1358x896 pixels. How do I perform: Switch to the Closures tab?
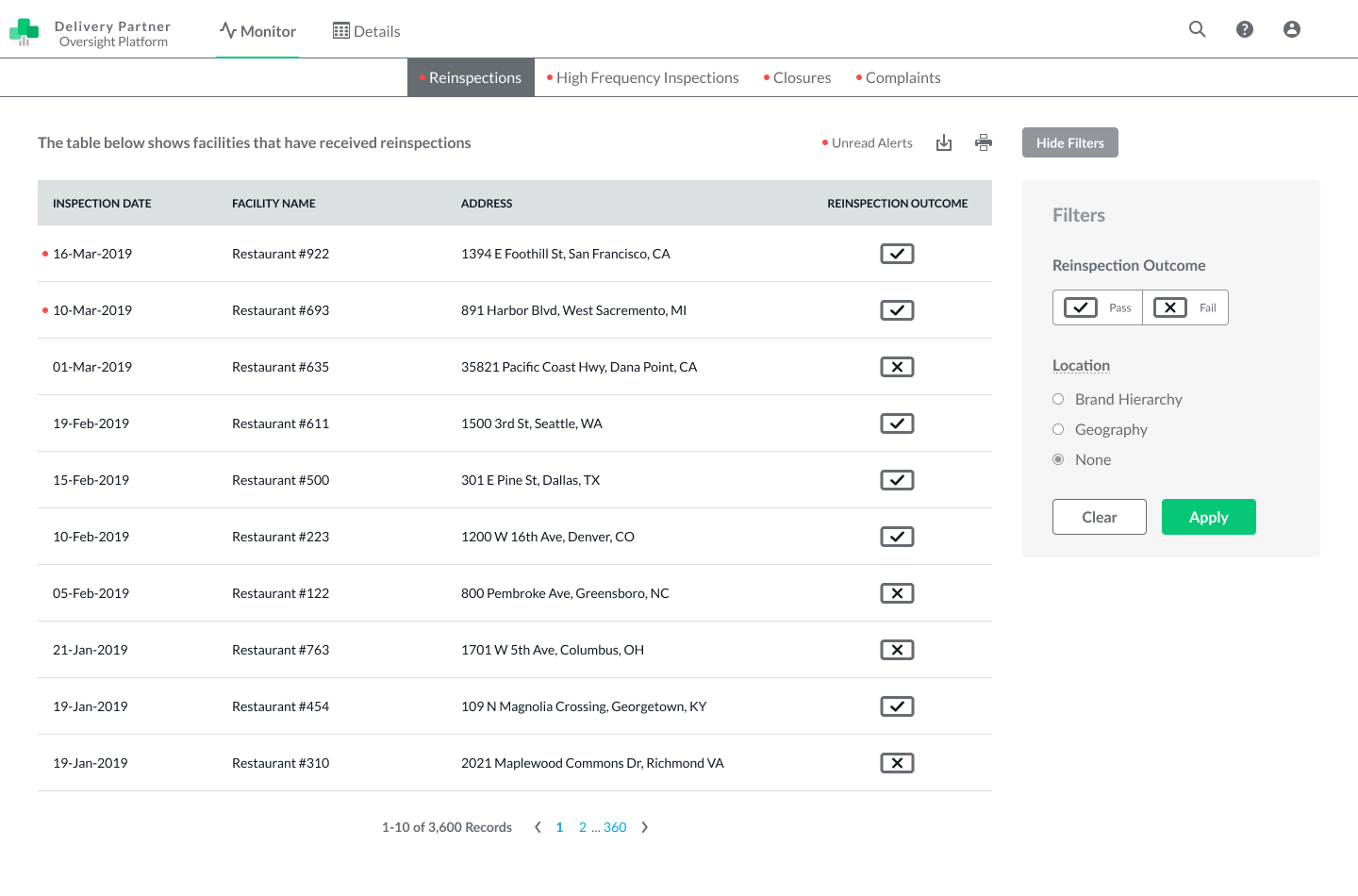pyautogui.click(x=801, y=78)
